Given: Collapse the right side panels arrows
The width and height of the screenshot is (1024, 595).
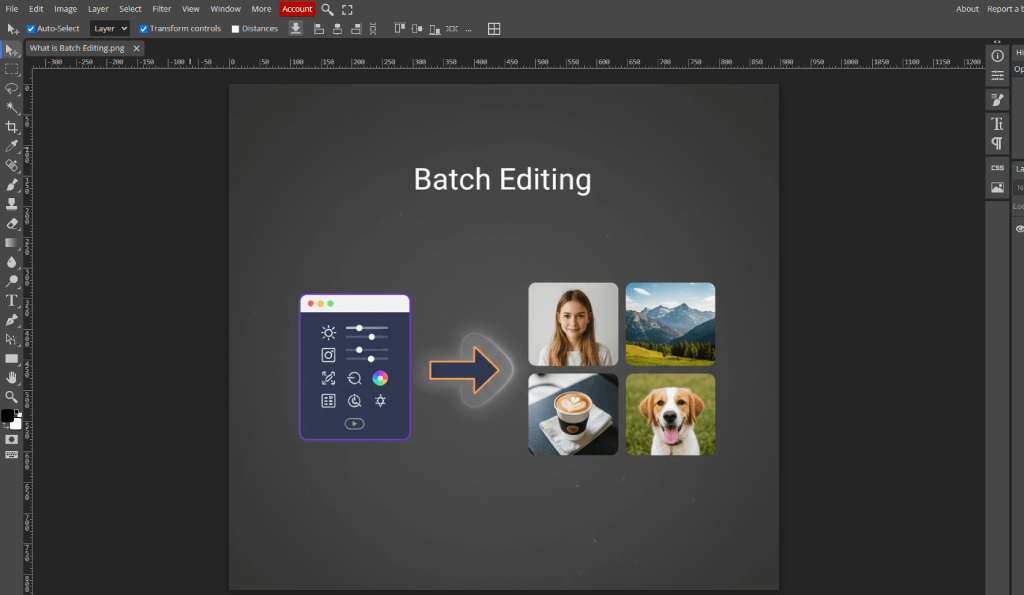Looking at the screenshot, I should pos(997,42).
